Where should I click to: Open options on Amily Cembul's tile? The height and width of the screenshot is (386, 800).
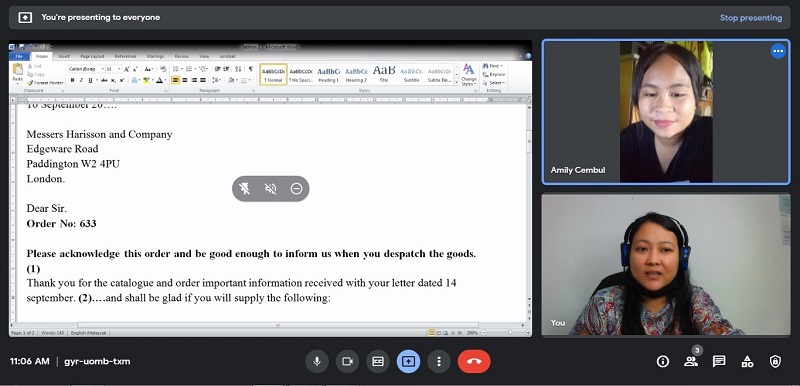pos(778,52)
